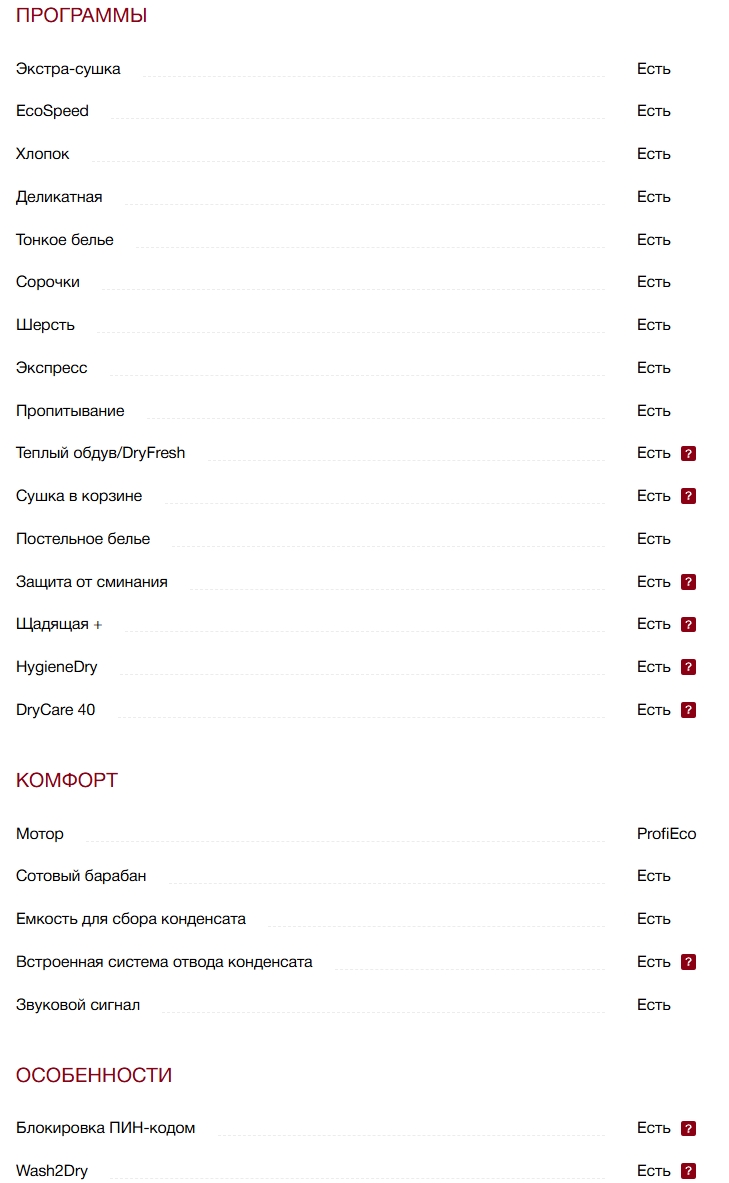Image resolution: width=729 pixels, height=1183 pixels.
Task: Open the Щадящая + help tooltip icon
Action: 688,625
